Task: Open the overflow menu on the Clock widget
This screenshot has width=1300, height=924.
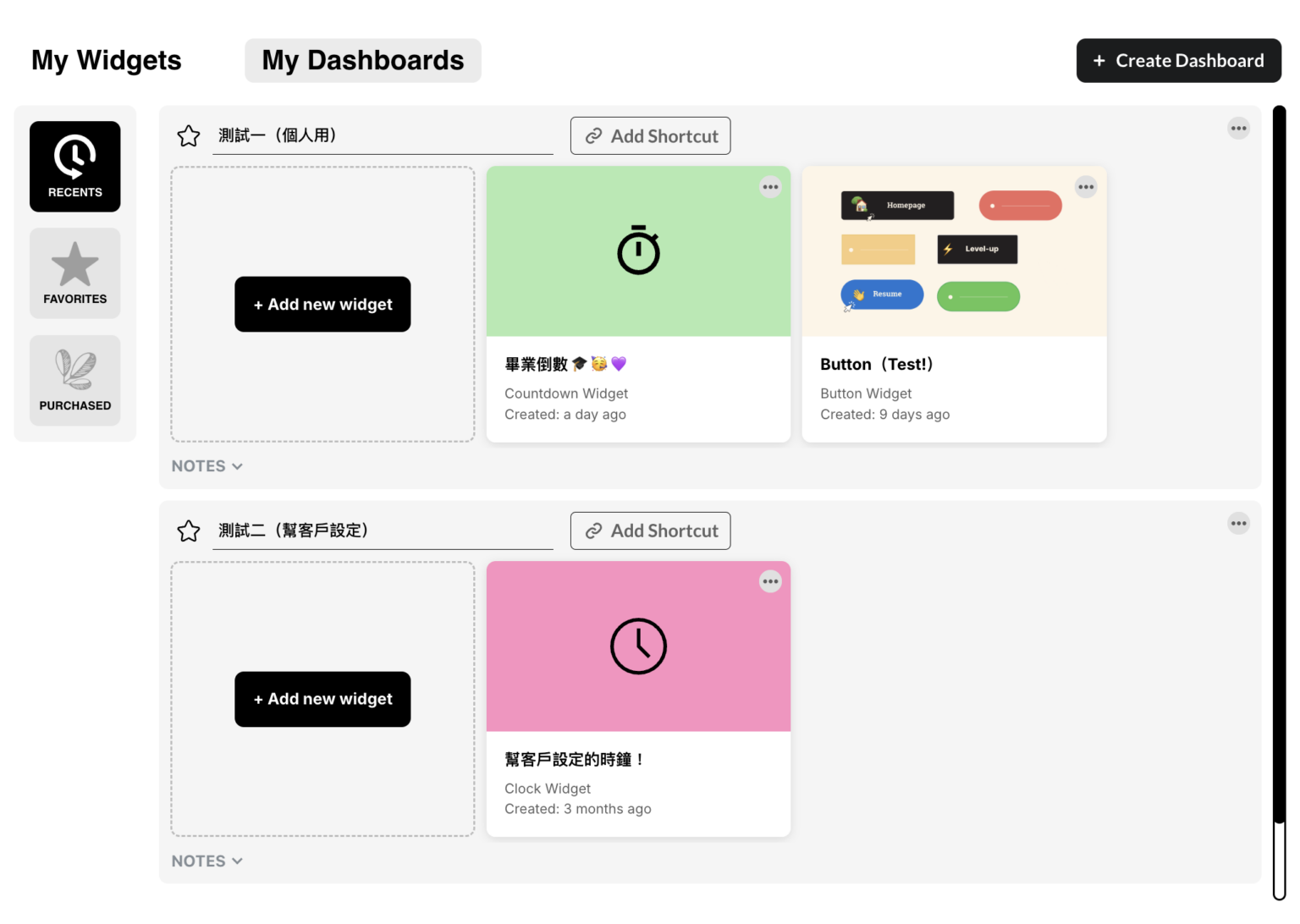Action: [x=770, y=581]
